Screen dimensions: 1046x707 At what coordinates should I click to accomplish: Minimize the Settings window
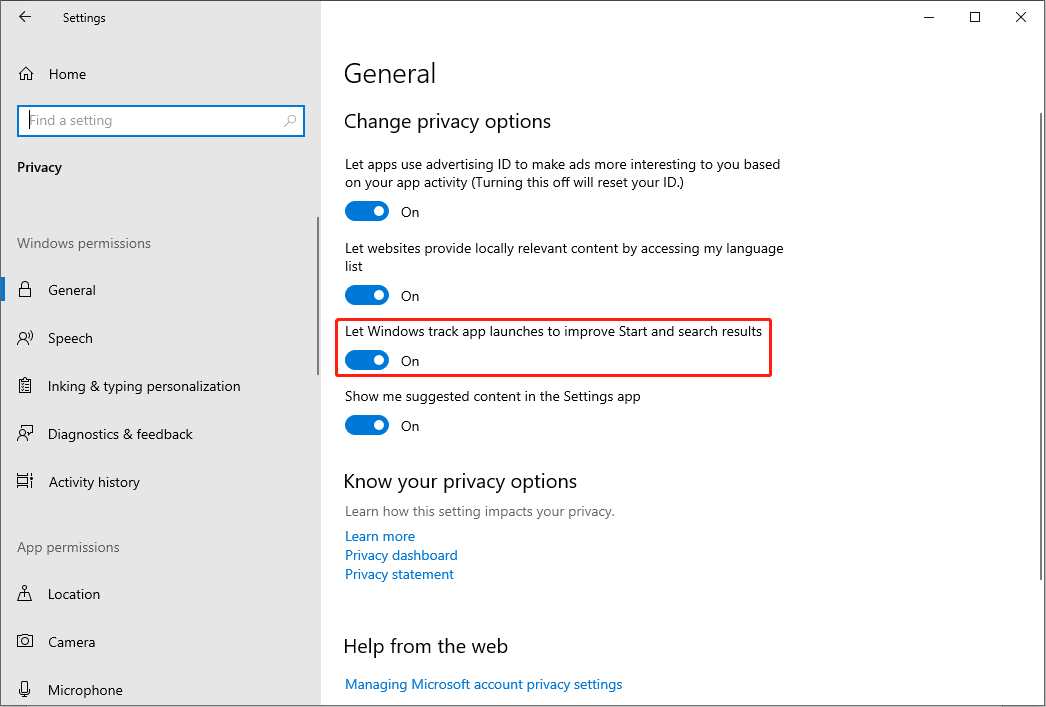tap(929, 17)
